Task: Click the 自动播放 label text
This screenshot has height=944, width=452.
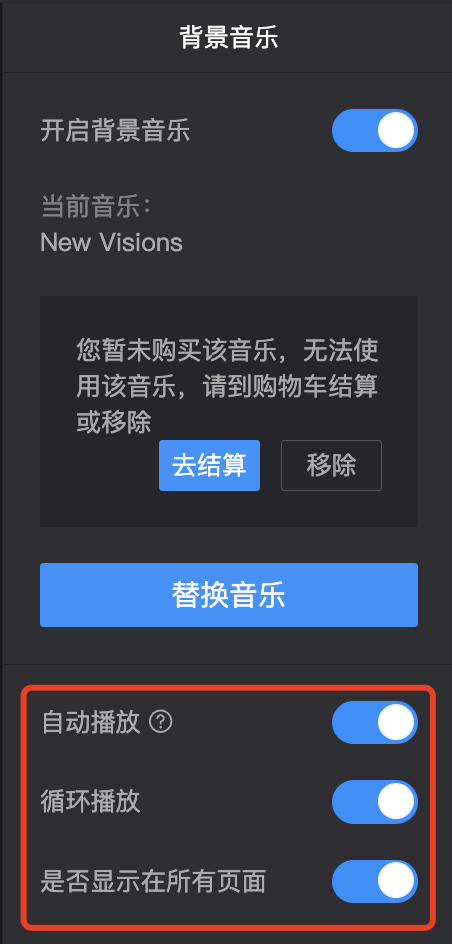Action: (x=90, y=722)
